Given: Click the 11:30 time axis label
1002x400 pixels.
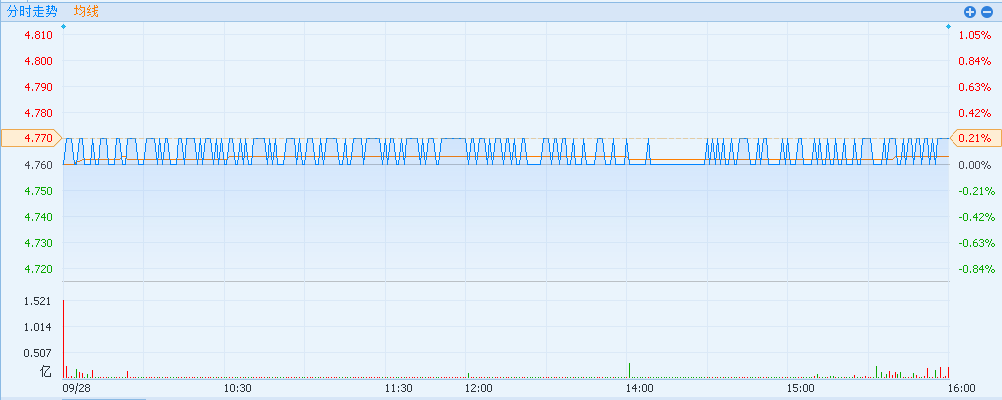Looking at the screenshot, I should coord(399,388).
